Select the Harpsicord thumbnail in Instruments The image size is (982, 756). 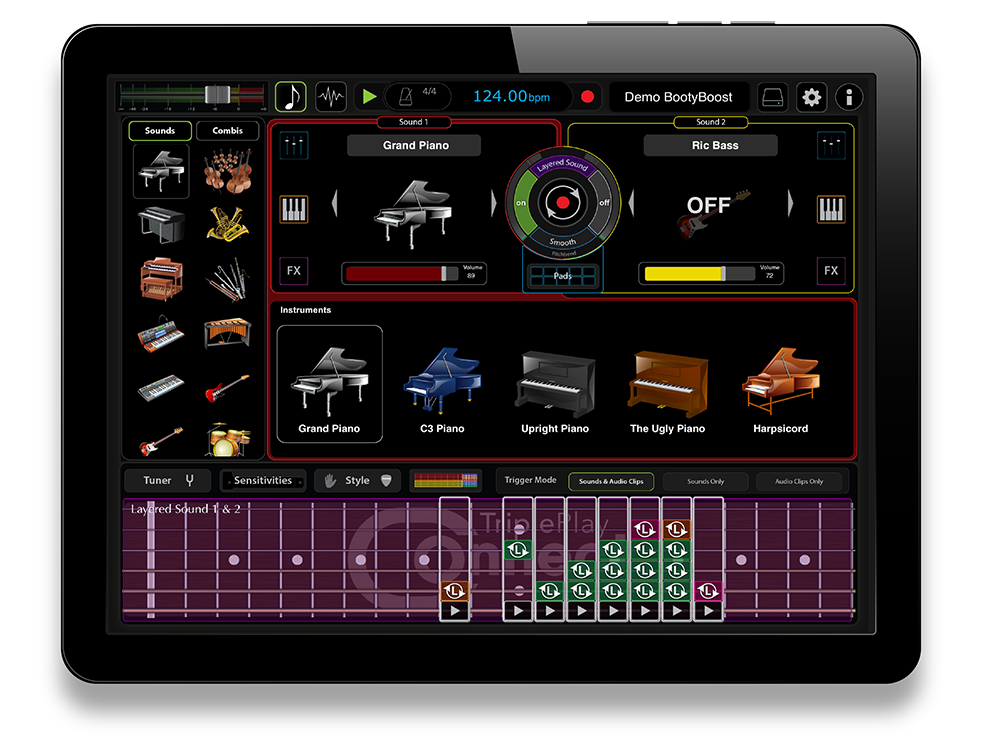coord(780,385)
